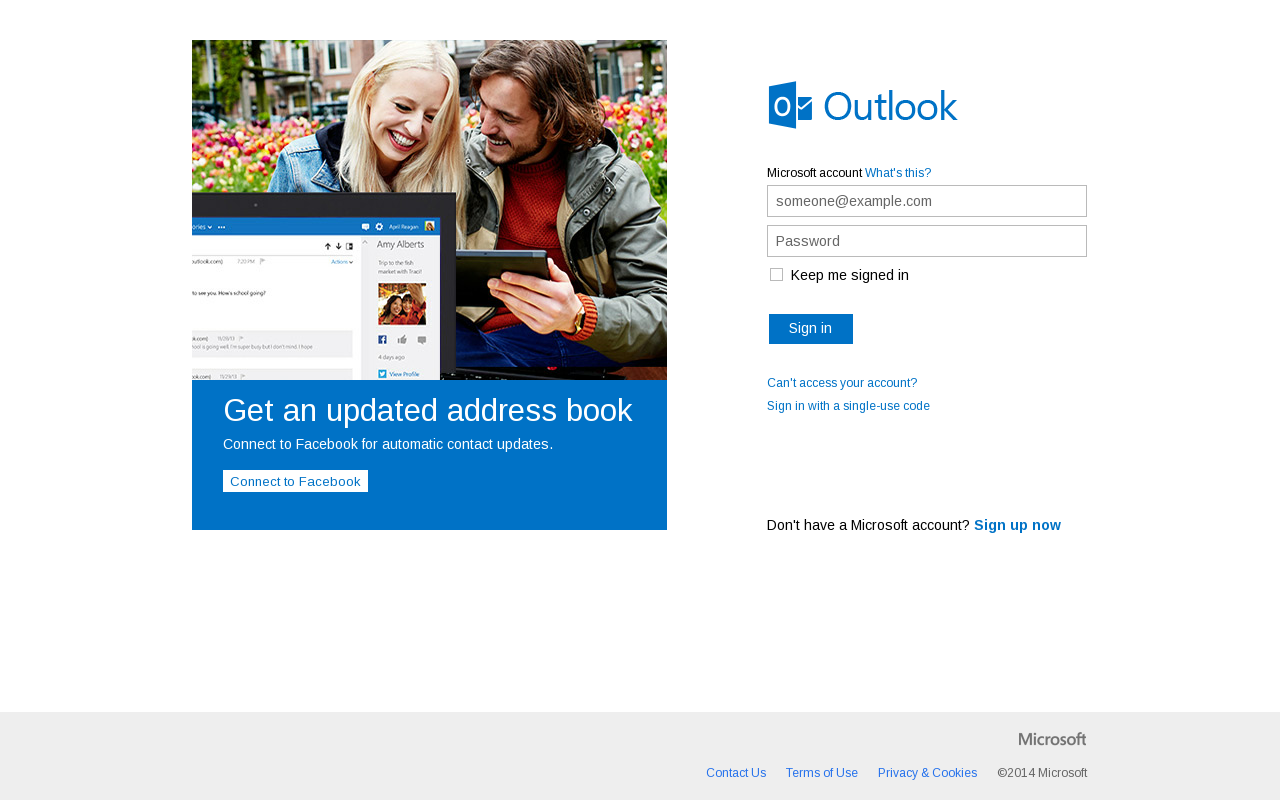
Task: Open the Terms of Use link
Action: point(822,773)
